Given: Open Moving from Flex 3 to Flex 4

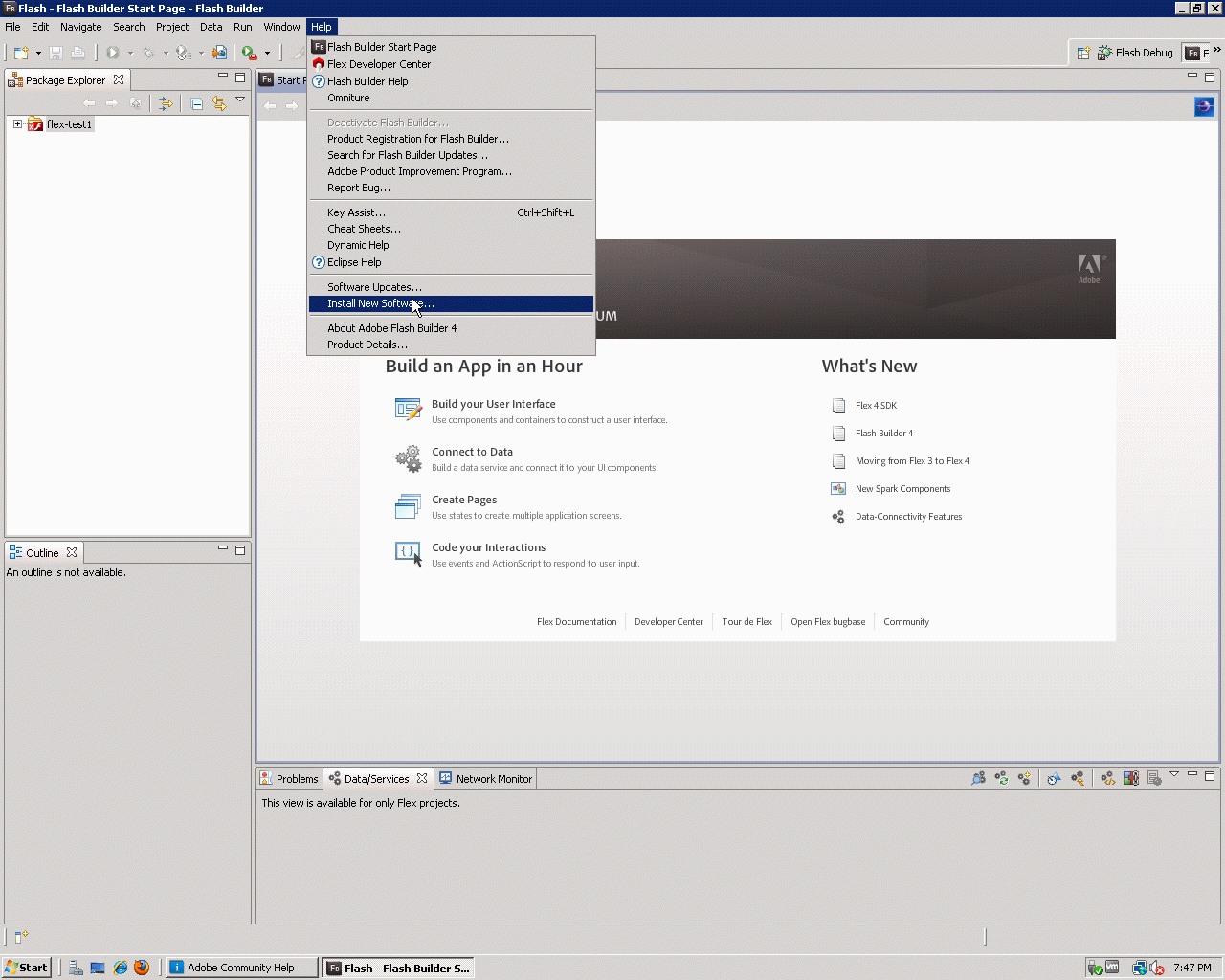Looking at the screenshot, I should 912,461.
